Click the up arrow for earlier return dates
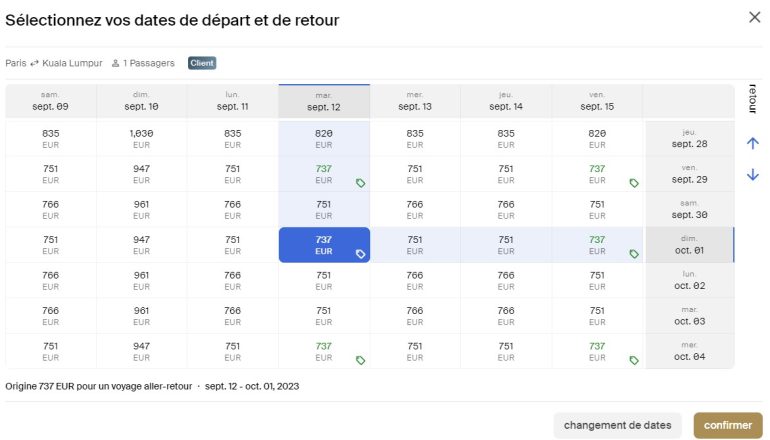This screenshot has width=770, height=440. point(753,143)
